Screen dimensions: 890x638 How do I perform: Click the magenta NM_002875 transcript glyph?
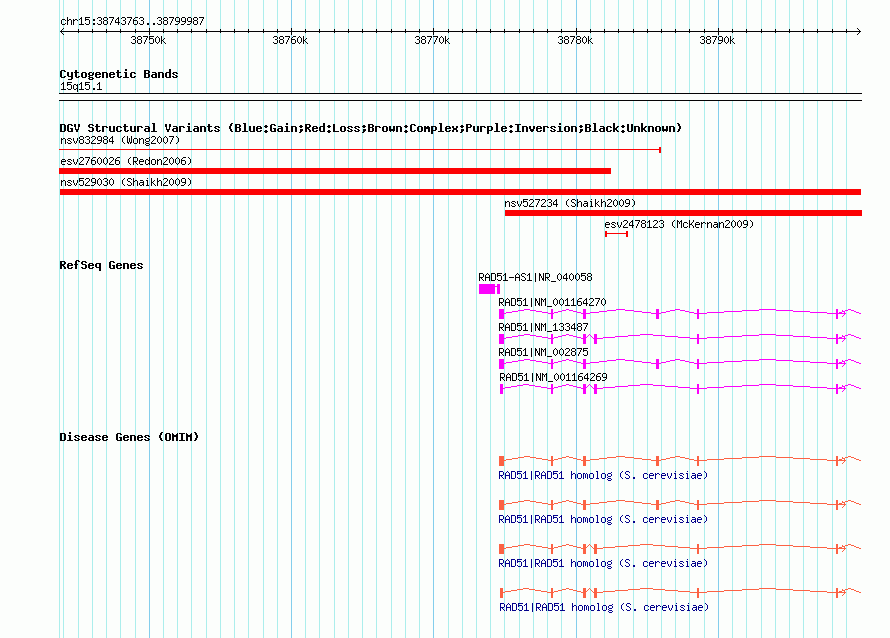click(680, 363)
